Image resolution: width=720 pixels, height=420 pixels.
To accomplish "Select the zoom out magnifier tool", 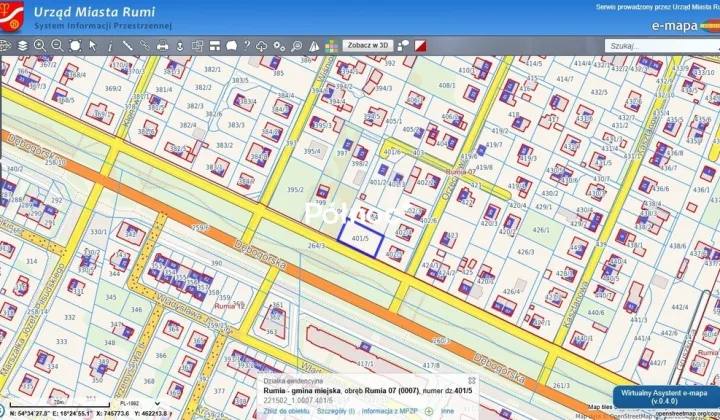I will pyautogui.click(x=57, y=46).
